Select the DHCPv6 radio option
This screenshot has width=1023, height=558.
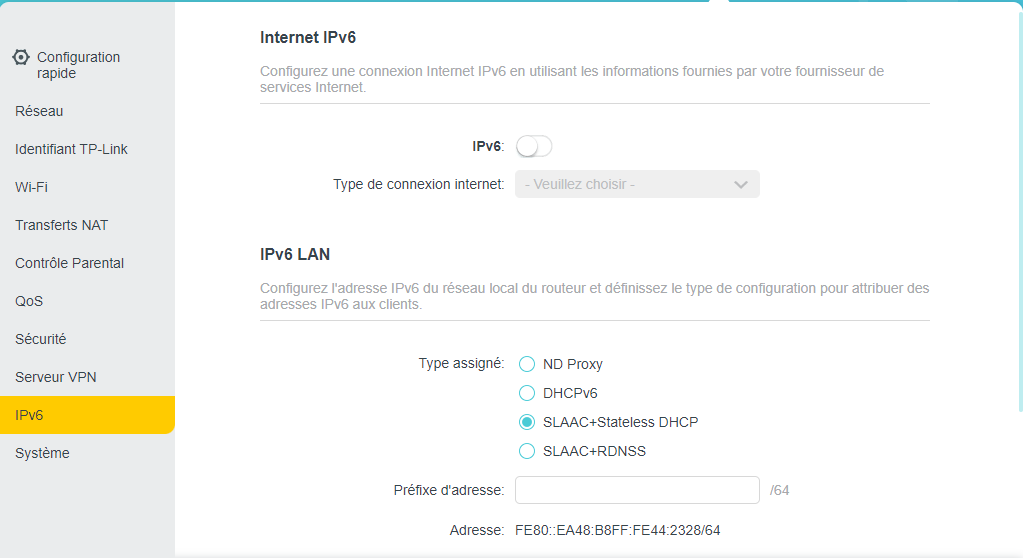527,393
